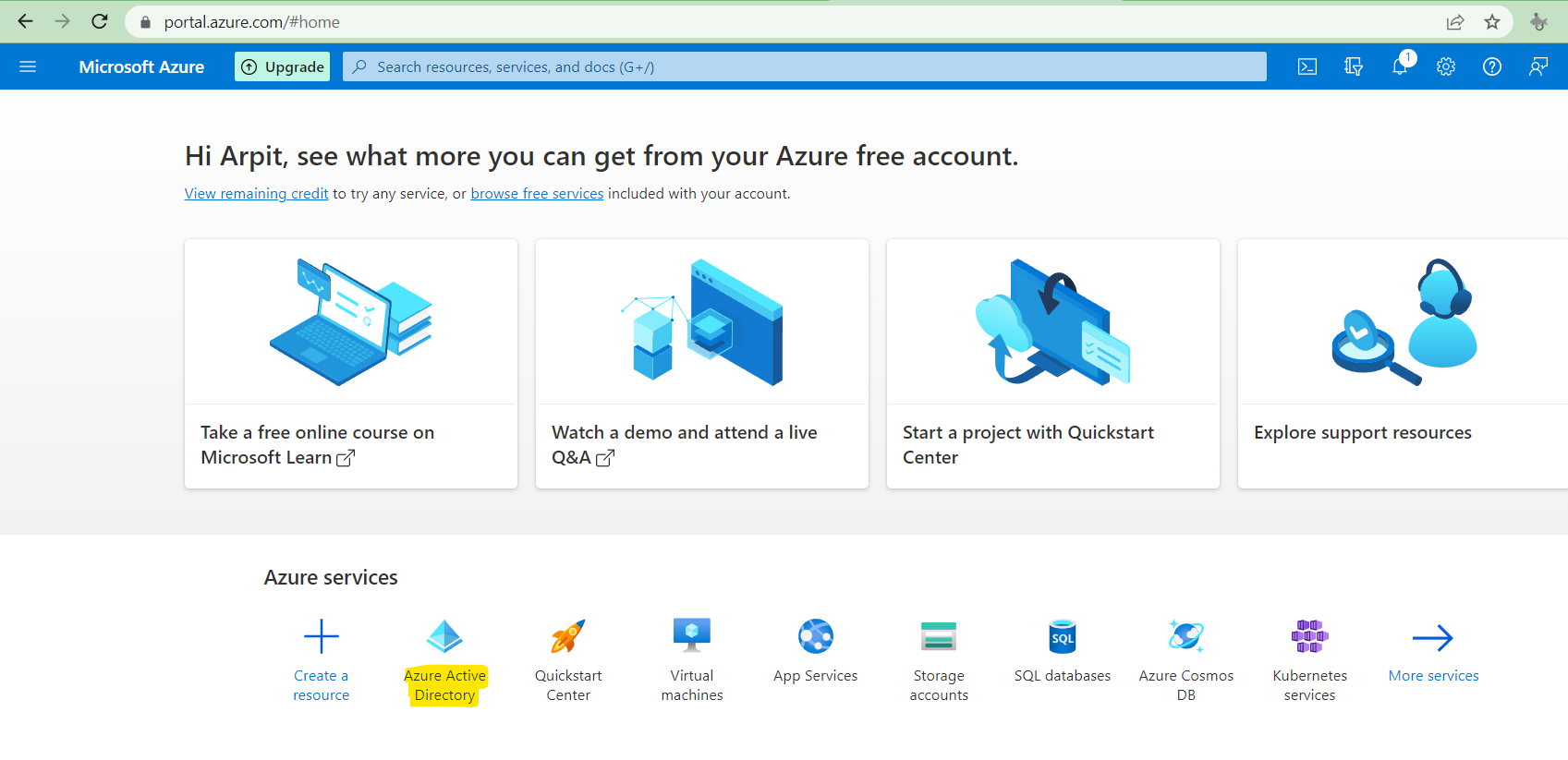Open the Microsoft Learn free course card
The width and height of the screenshot is (1568, 760).
click(351, 363)
